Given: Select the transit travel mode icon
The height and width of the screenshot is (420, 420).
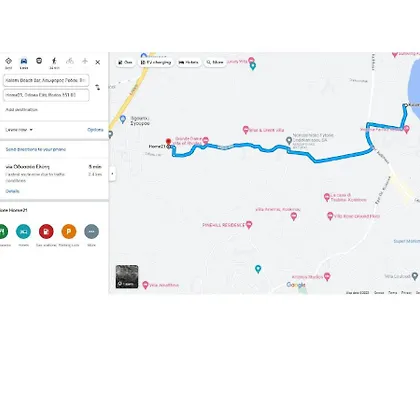Looking at the screenshot, I should 39,61.
